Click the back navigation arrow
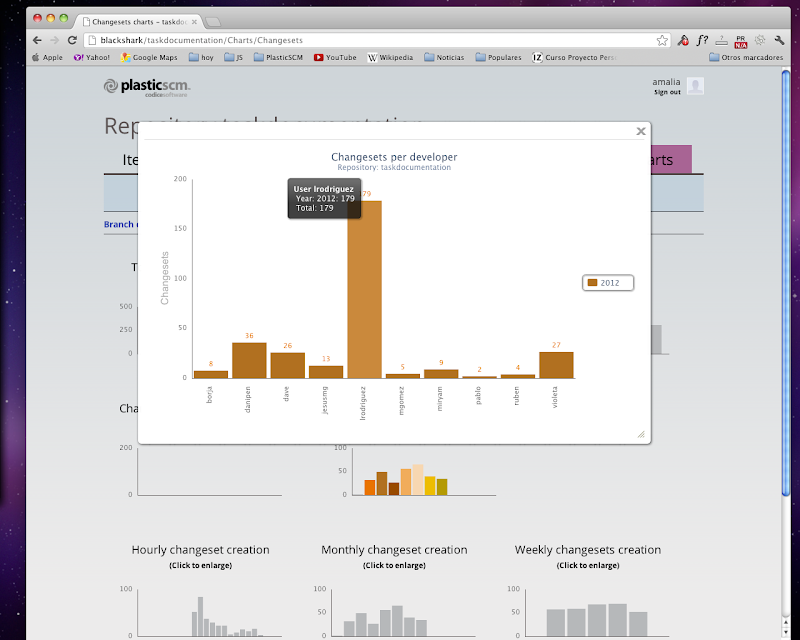Screen dimensions: 800x640 (x=36, y=40)
